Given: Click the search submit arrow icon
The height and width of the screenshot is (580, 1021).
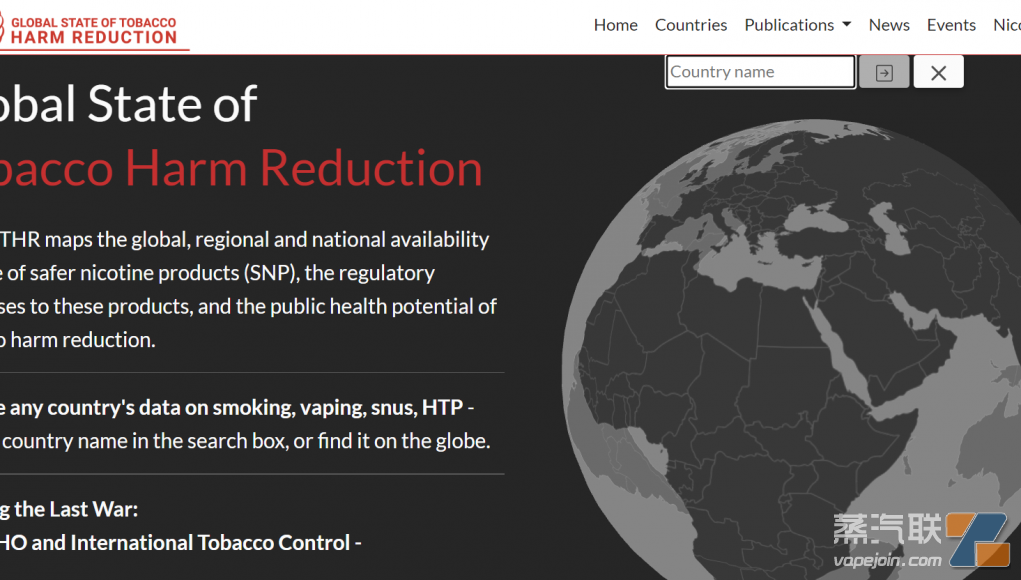Looking at the screenshot, I should tap(884, 72).
